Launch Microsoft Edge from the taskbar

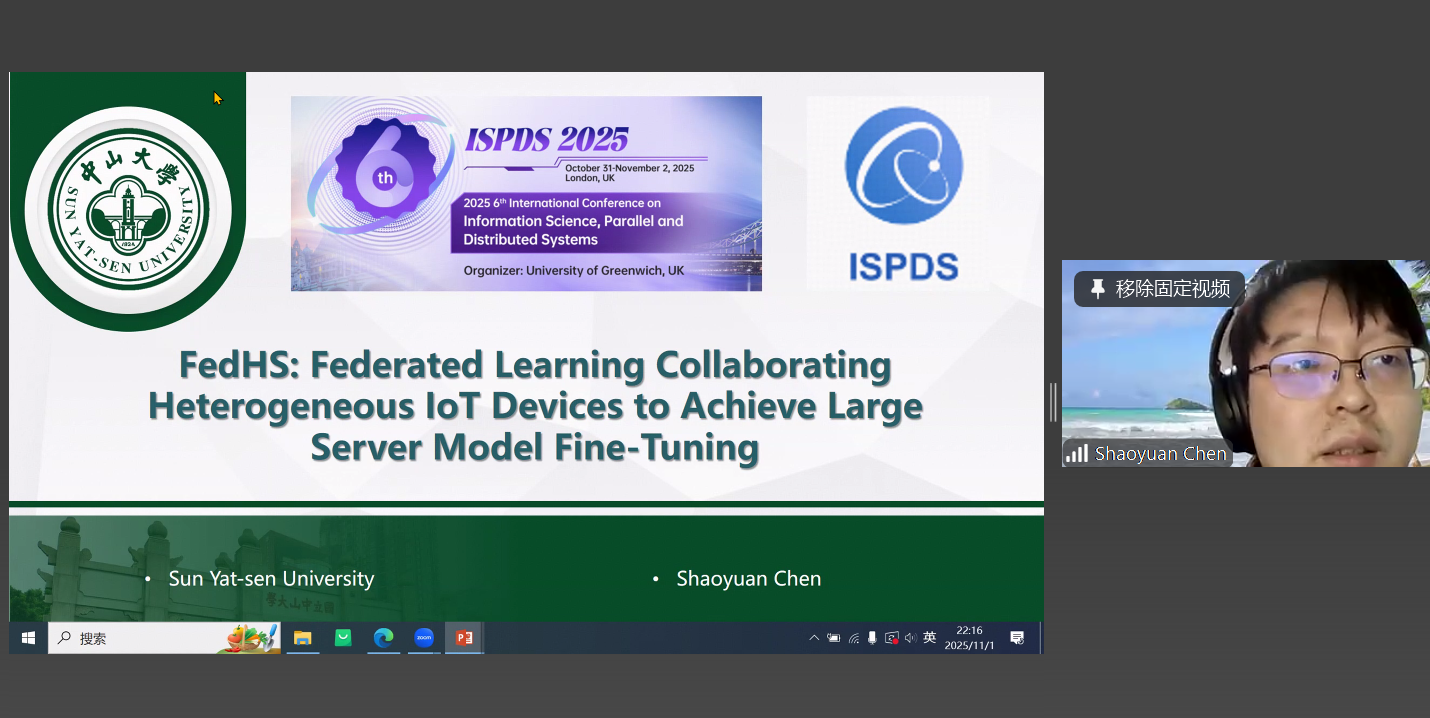tap(383, 638)
